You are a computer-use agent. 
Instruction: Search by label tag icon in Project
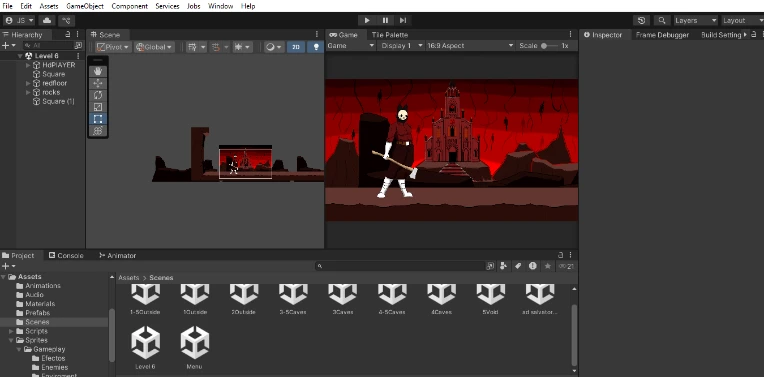[518, 266]
